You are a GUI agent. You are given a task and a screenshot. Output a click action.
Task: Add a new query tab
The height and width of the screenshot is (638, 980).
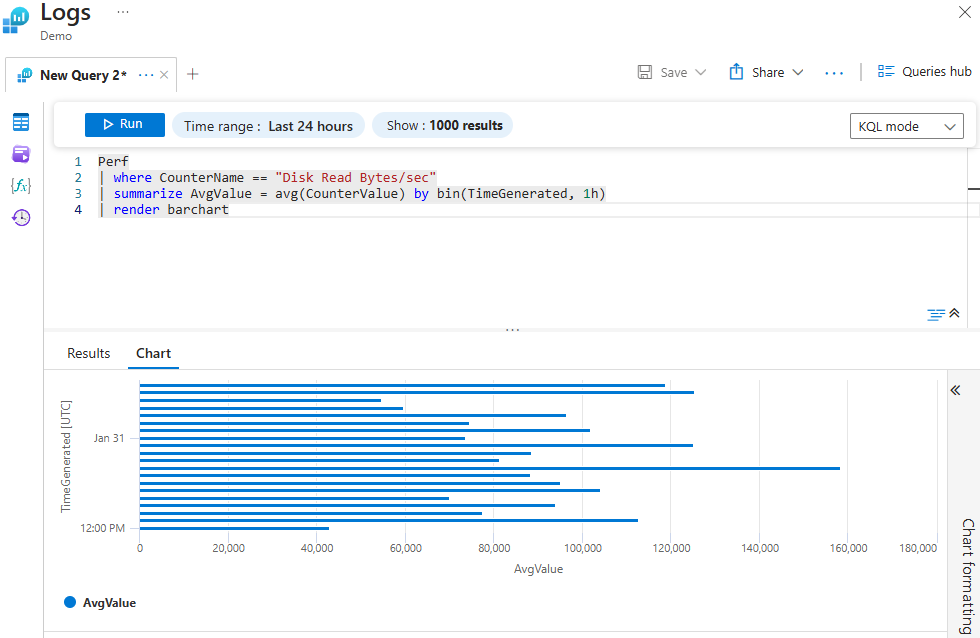[192, 74]
